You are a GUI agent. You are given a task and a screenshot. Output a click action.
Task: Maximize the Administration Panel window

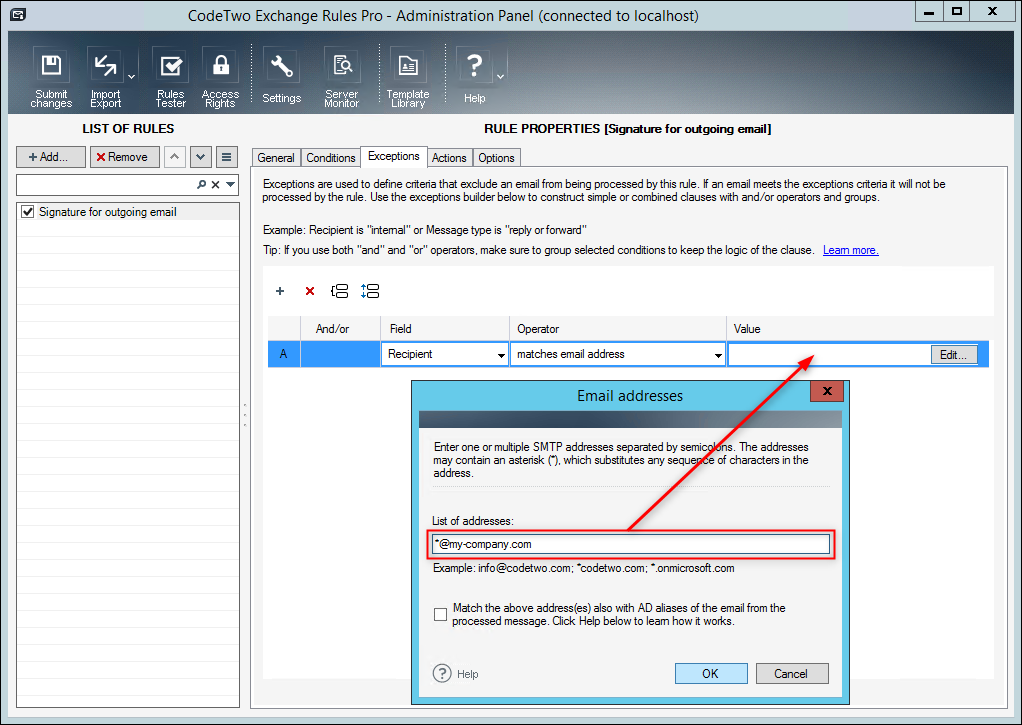pyautogui.click(x=957, y=12)
